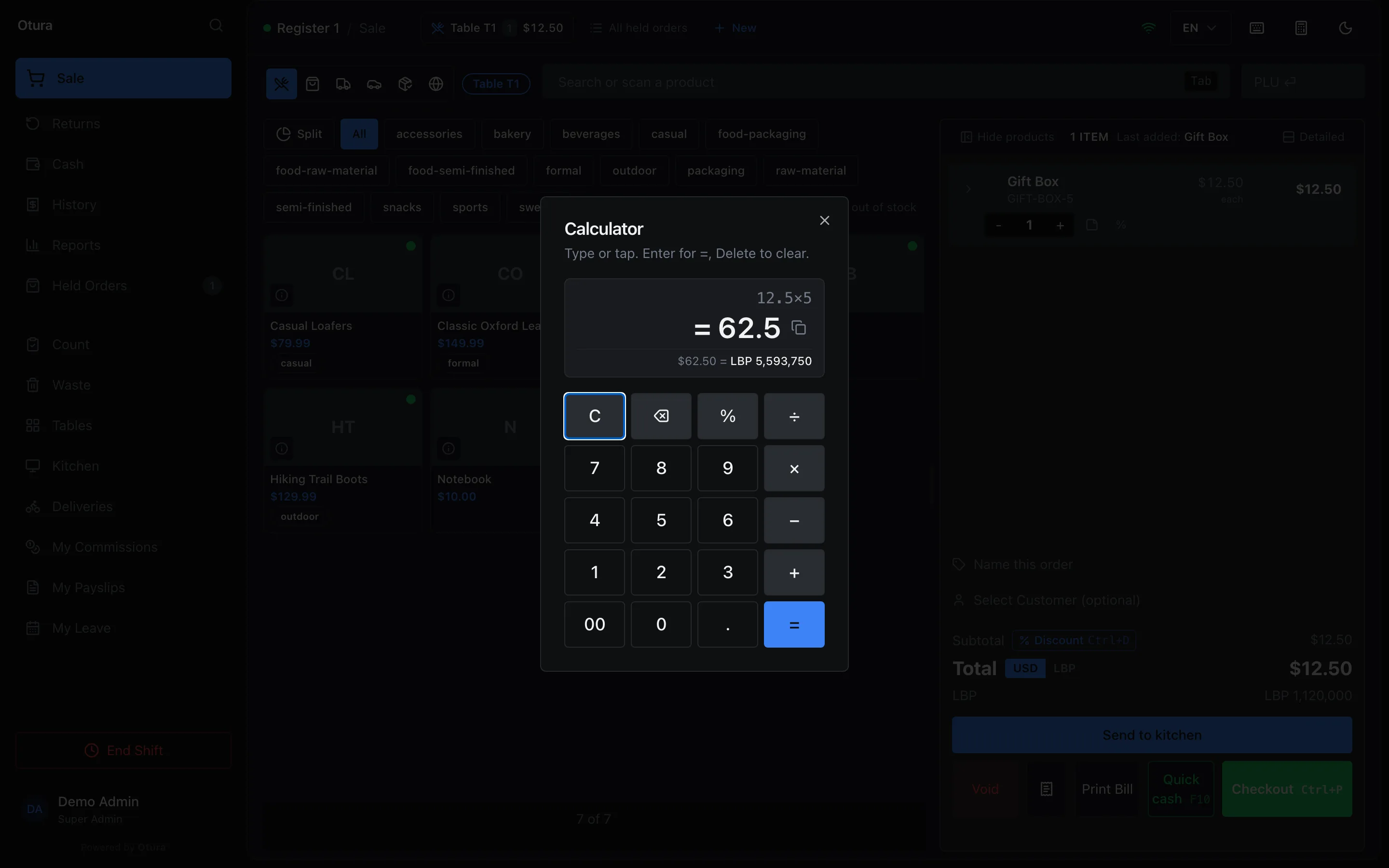The image size is (1389, 868).
Task: Tap the 00 double-zero key
Action: pyautogui.click(x=595, y=624)
